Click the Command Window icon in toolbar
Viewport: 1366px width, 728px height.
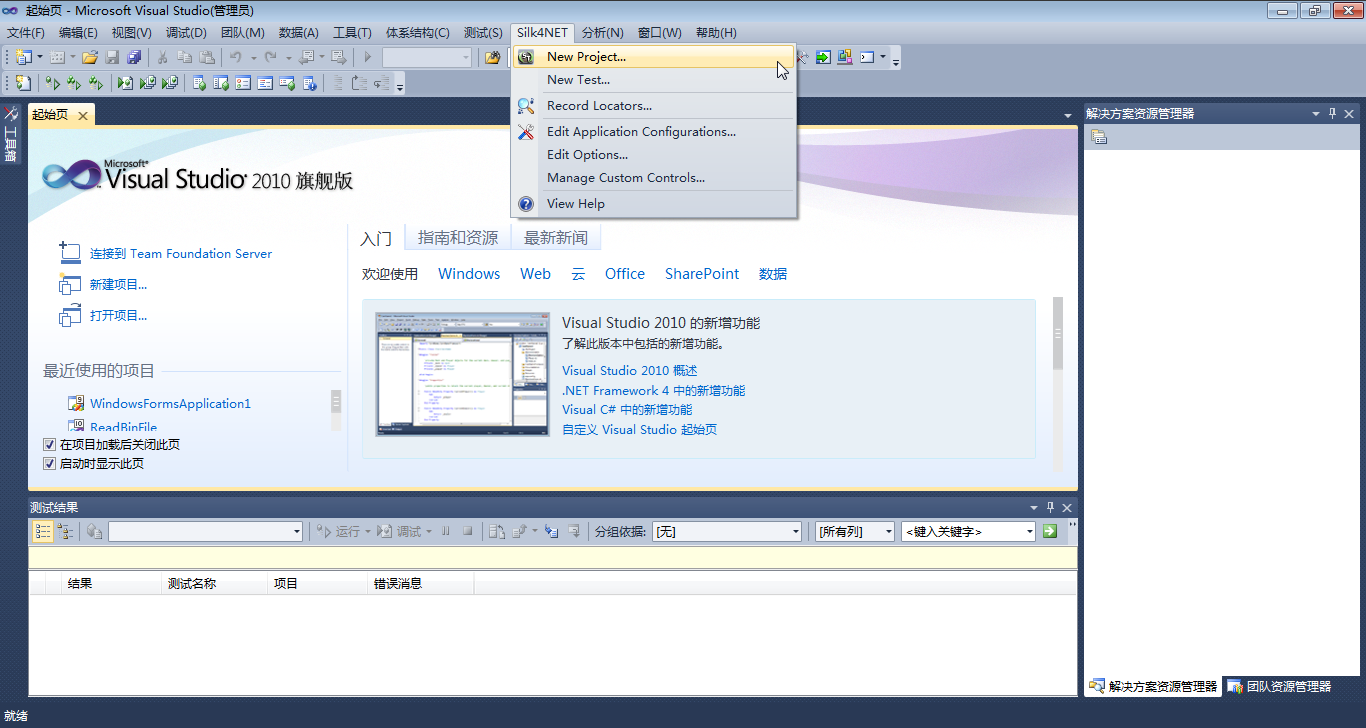click(x=867, y=57)
